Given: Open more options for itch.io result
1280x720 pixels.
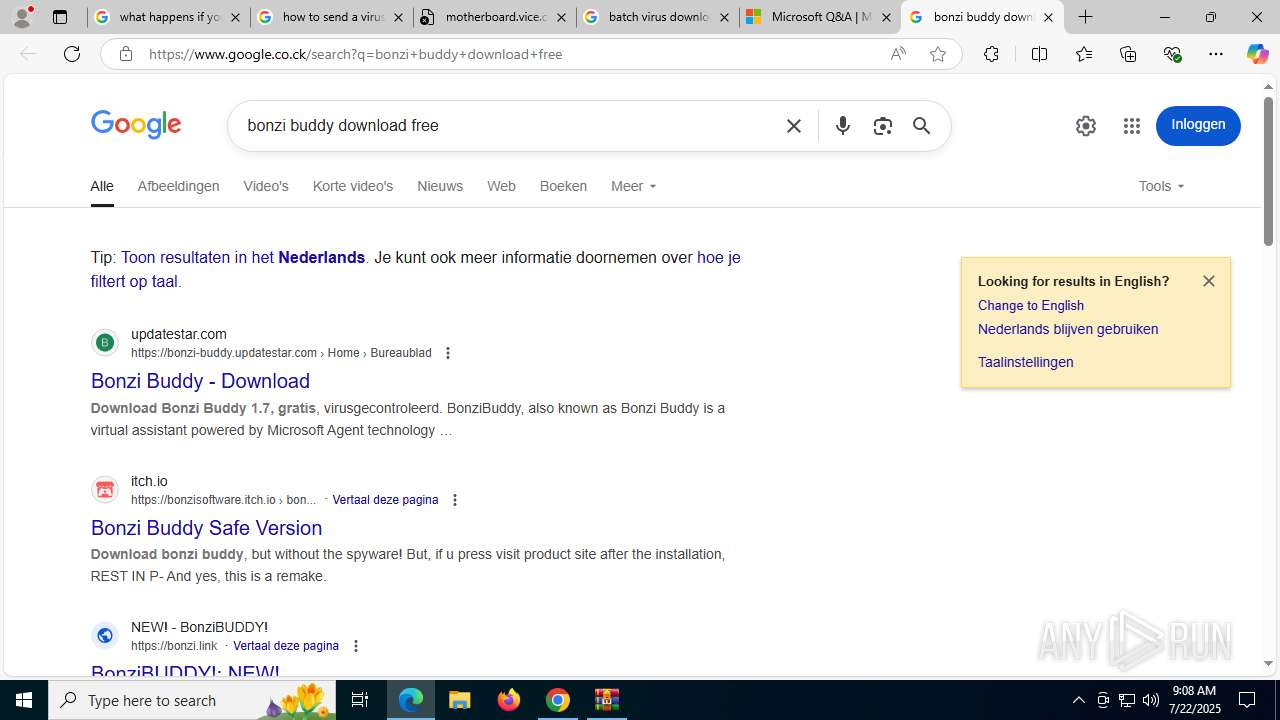Looking at the screenshot, I should (x=455, y=500).
